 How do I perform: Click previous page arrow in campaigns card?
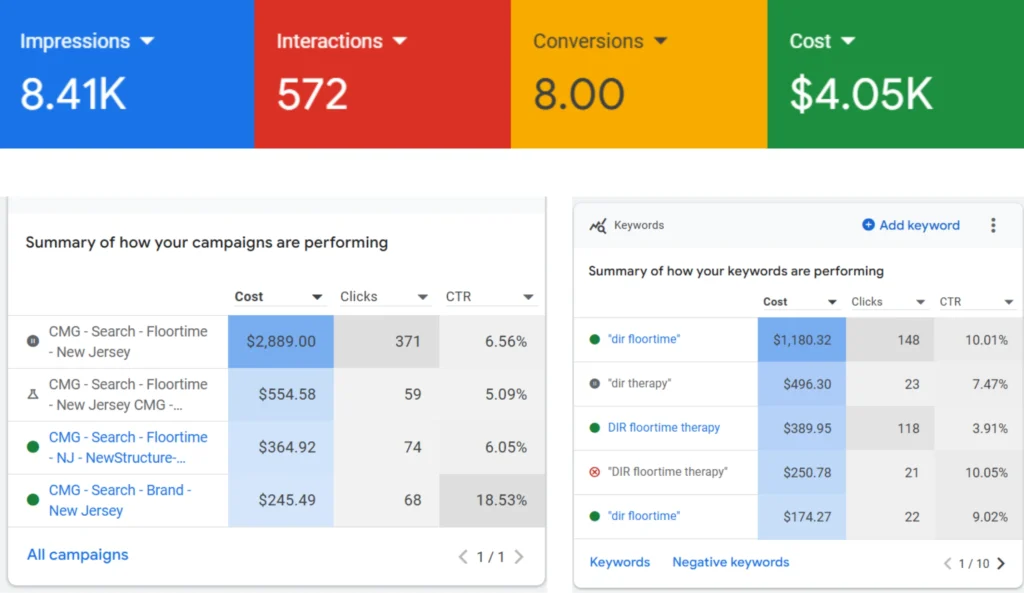pyautogui.click(x=462, y=556)
